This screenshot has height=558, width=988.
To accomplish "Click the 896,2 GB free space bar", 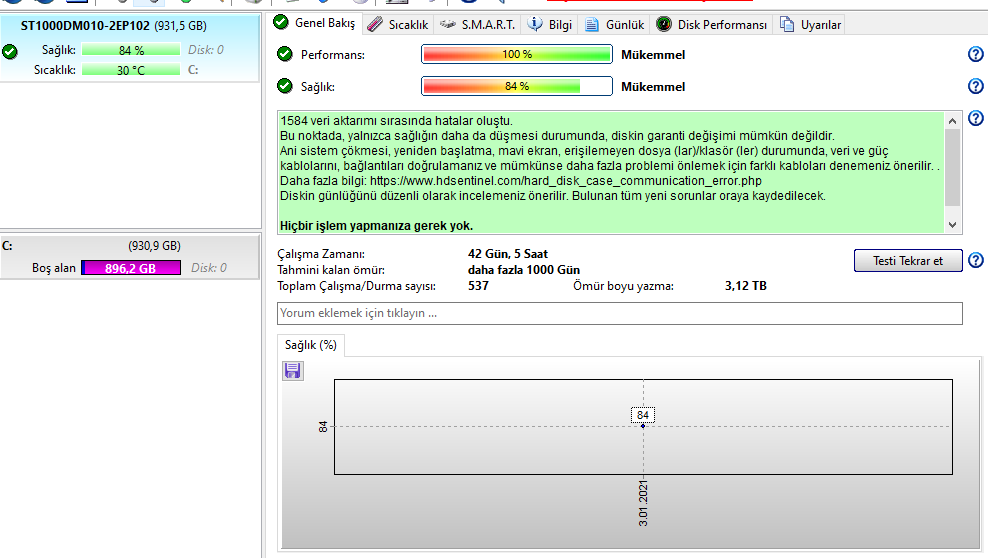I will (131, 268).
